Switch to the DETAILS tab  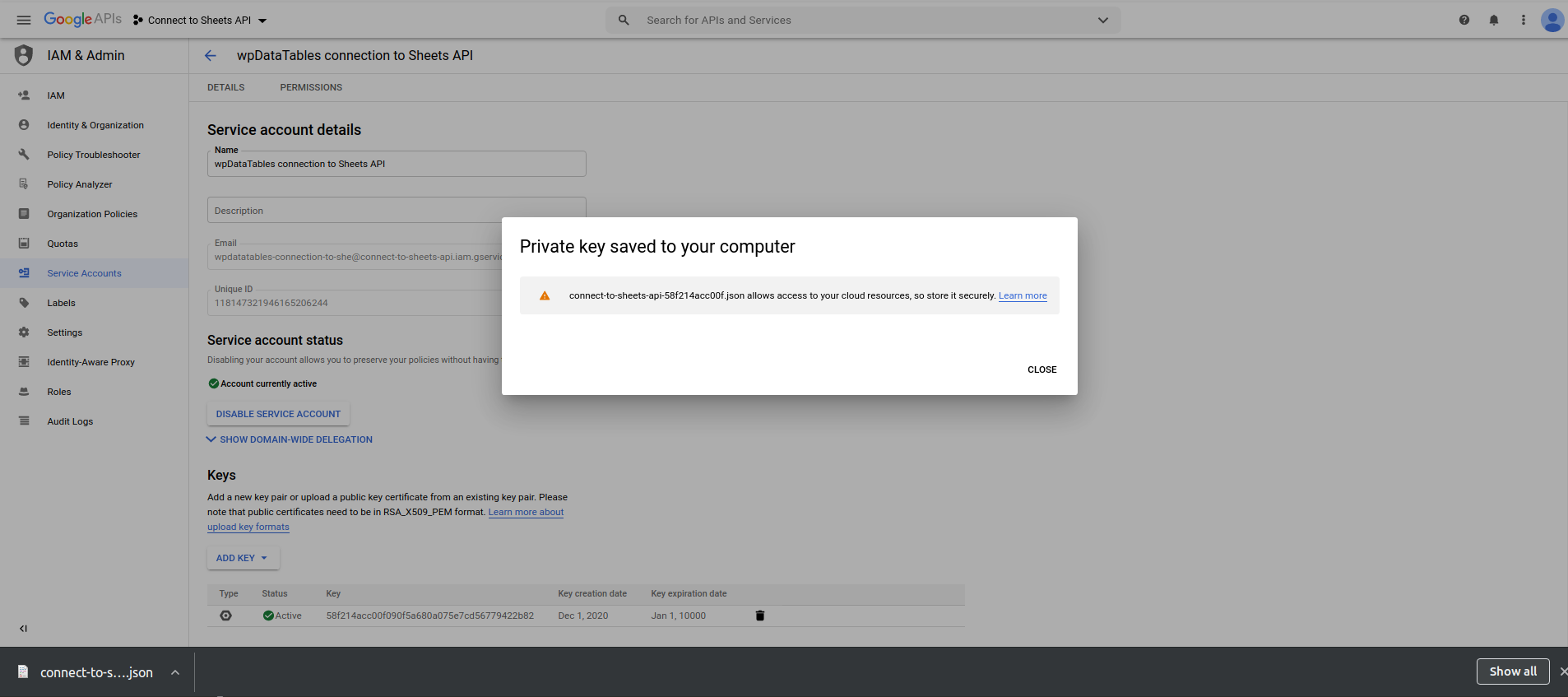point(226,87)
